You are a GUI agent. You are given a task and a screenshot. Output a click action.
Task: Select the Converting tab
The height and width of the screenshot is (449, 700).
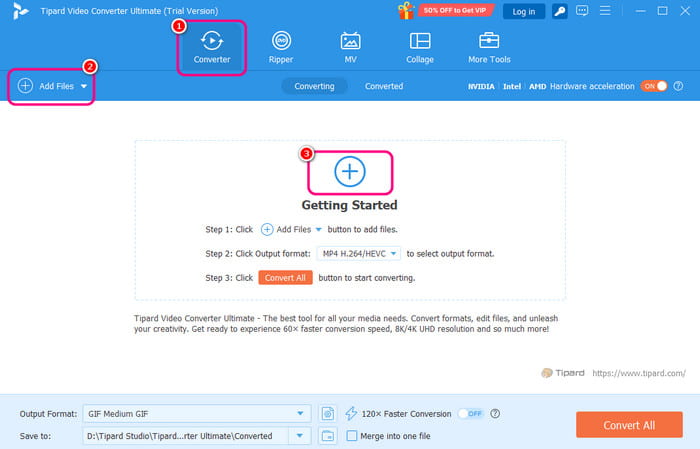[x=314, y=86]
